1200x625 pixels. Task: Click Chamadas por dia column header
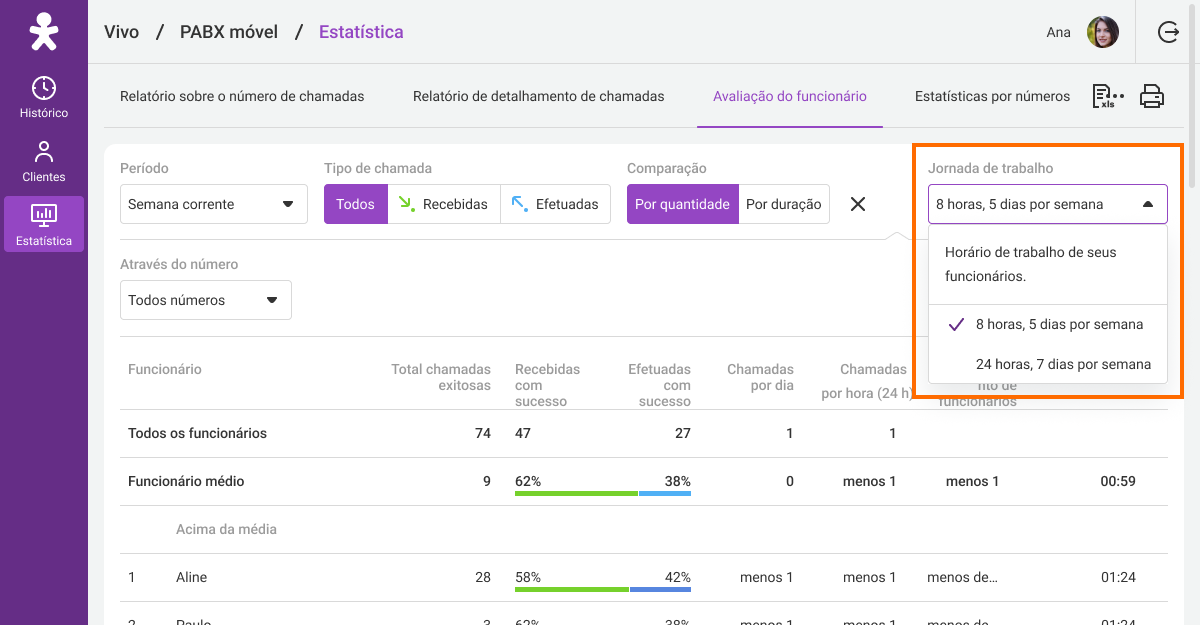[760, 377]
